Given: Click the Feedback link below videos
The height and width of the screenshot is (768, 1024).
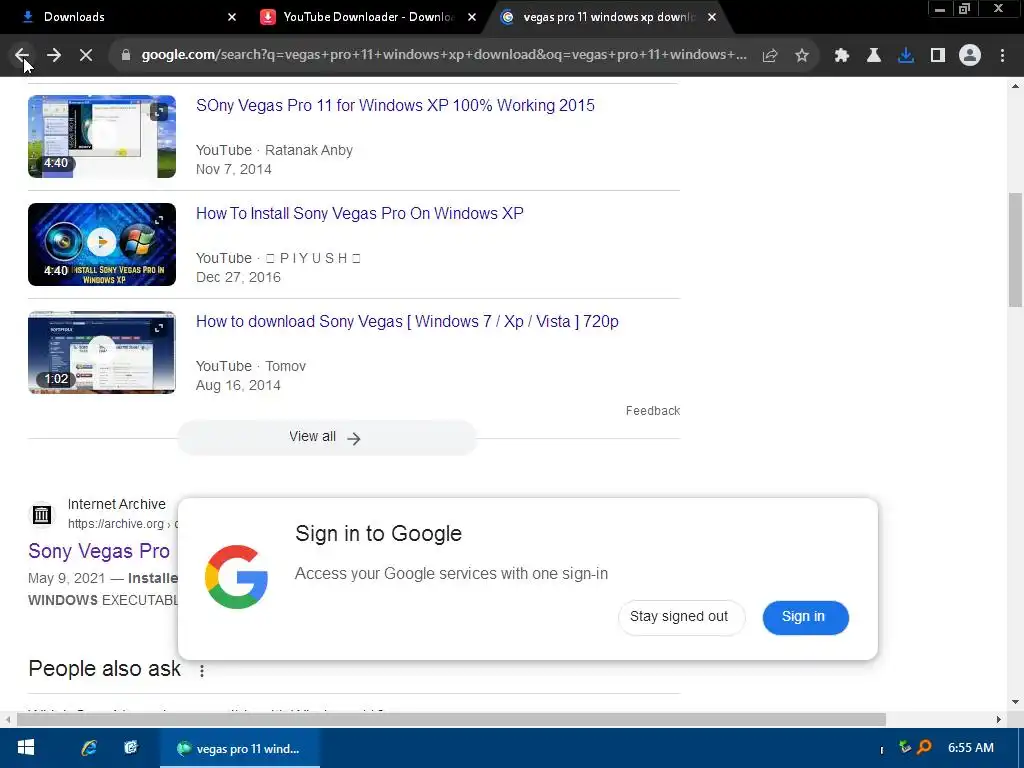Looking at the screenshot, I should pos(652,411).
